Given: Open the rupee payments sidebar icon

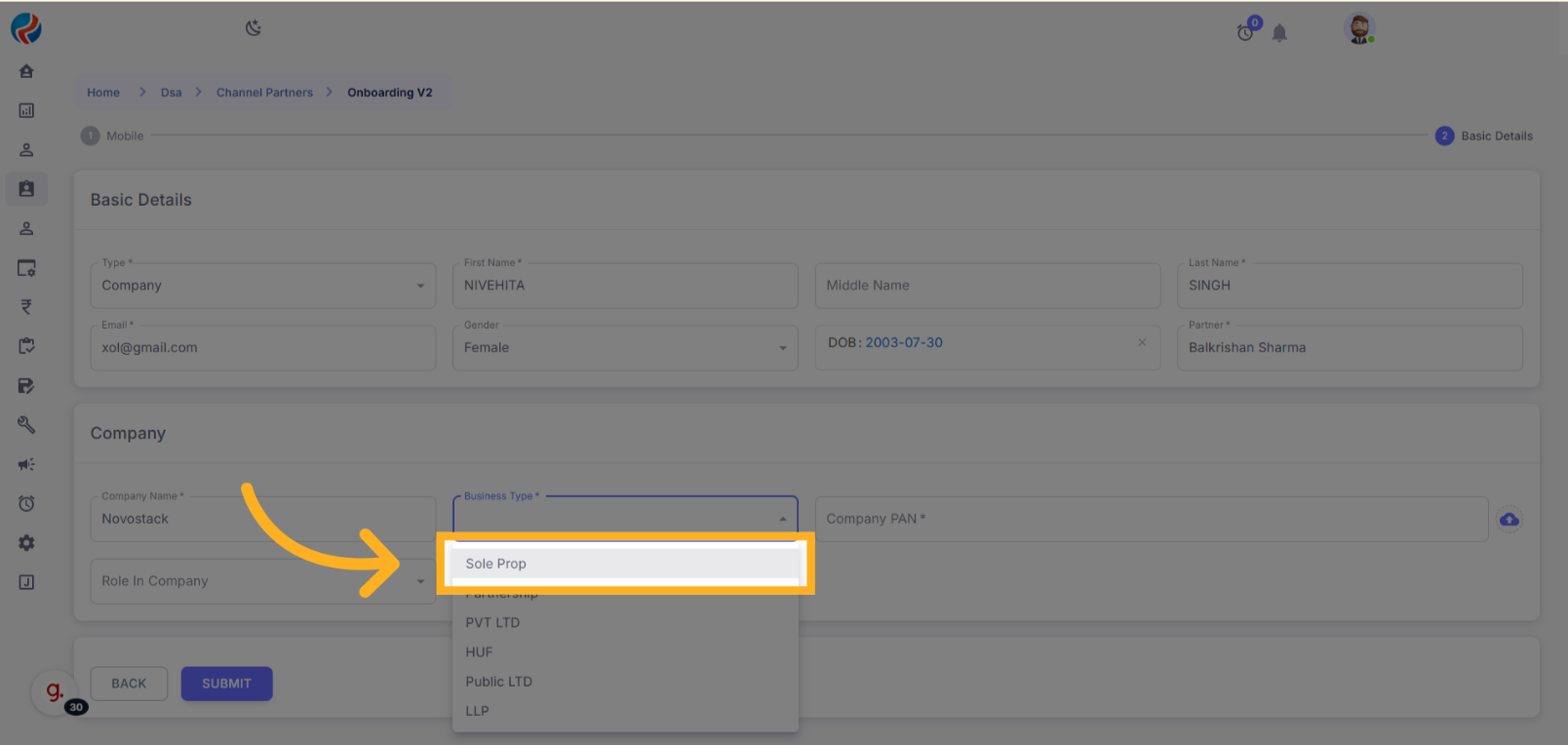Looking at the screenshot, I should tap(26, 307).
